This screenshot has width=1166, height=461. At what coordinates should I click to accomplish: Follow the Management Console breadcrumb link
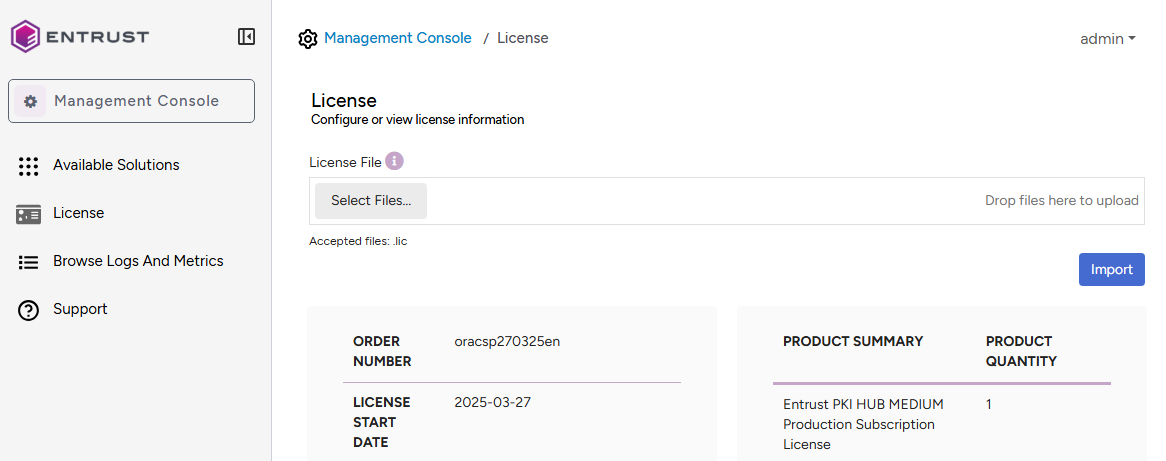tap(397, 38)
